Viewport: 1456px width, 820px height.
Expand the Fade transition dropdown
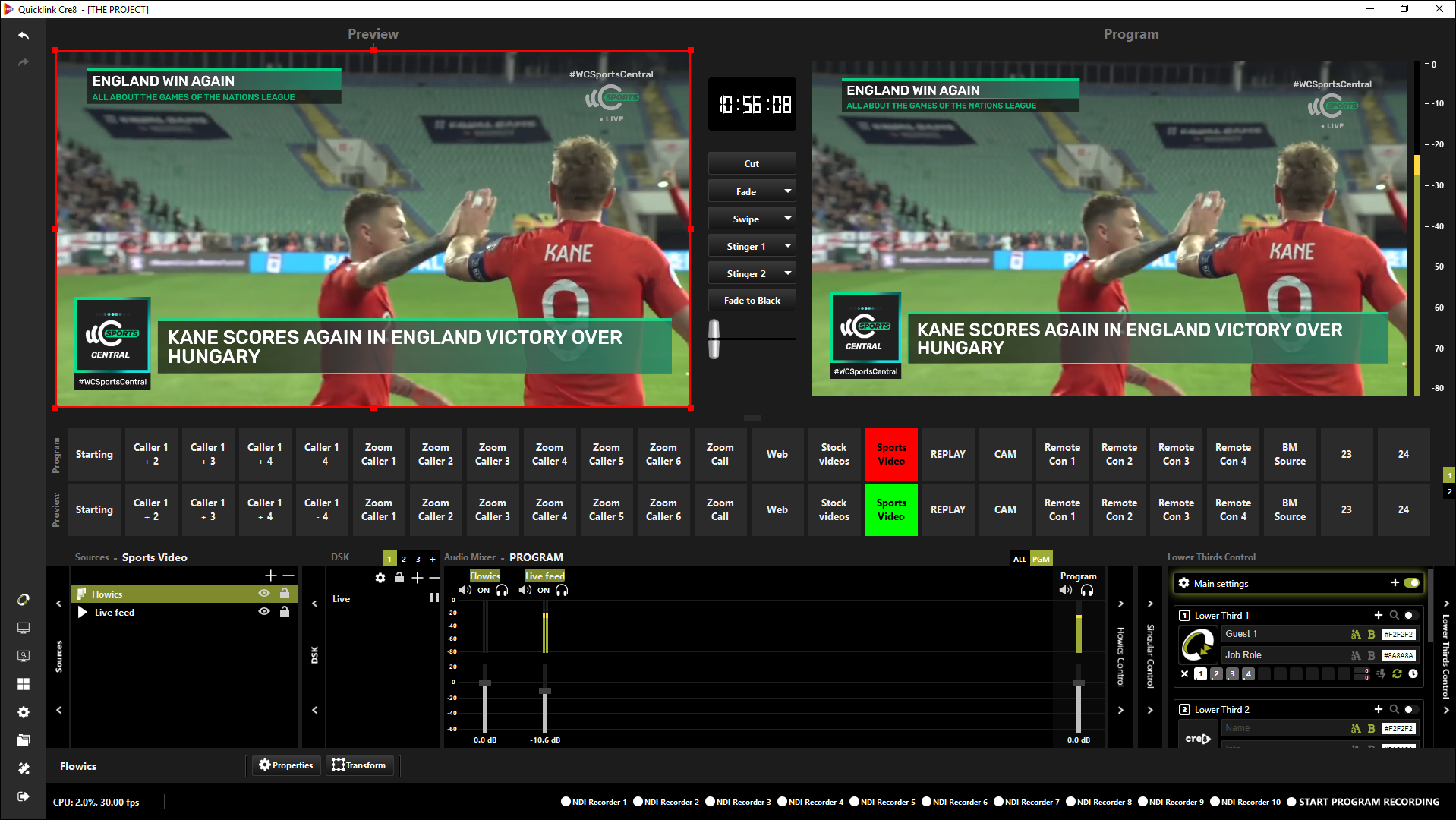[787, 191]
